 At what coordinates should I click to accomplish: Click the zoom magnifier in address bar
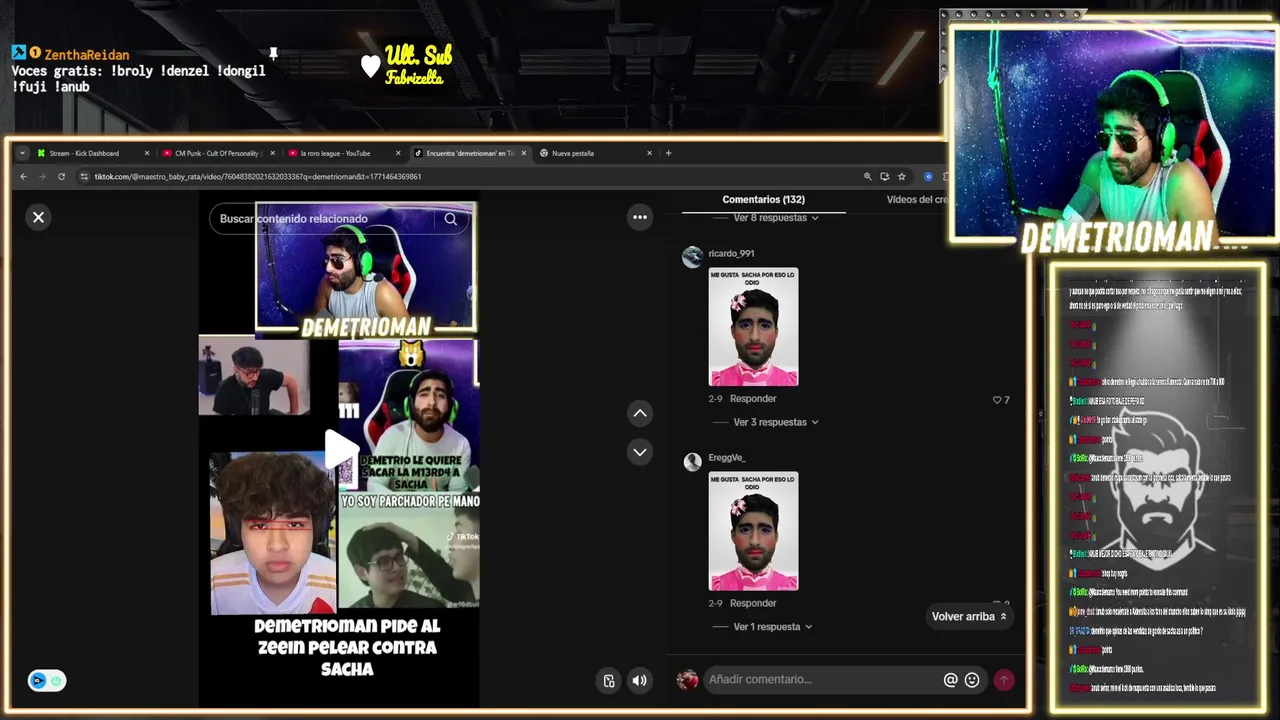867,177
